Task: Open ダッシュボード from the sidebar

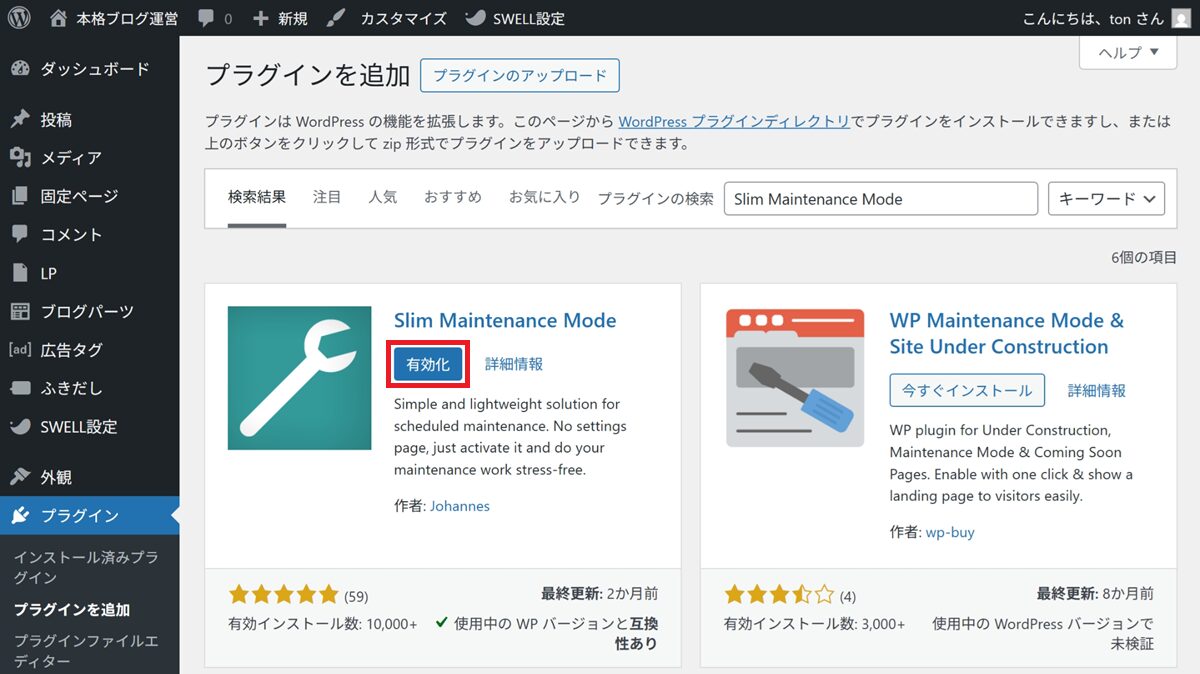Action: 94,69
